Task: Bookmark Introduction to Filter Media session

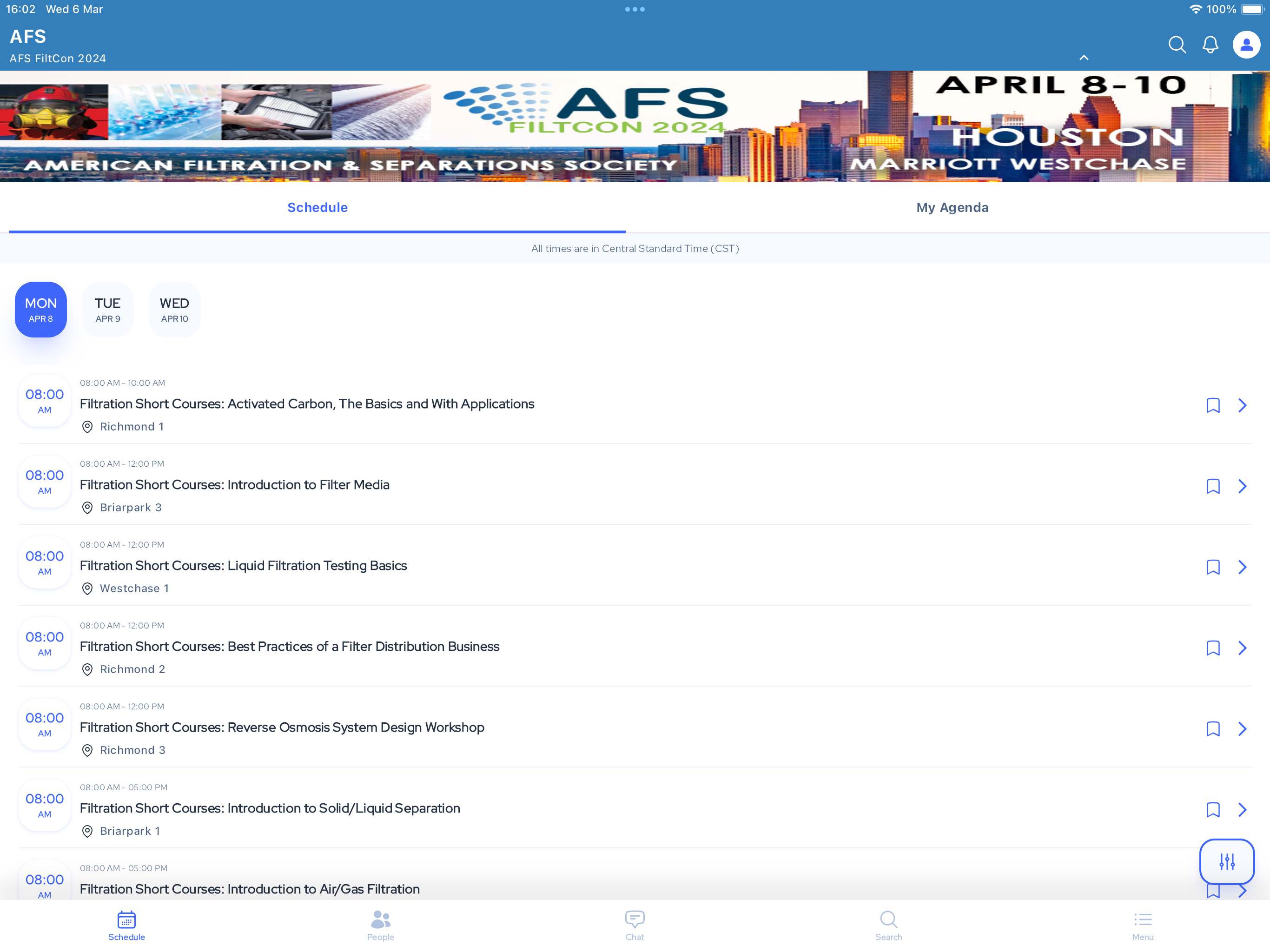Action: [x=1212, y=486]
